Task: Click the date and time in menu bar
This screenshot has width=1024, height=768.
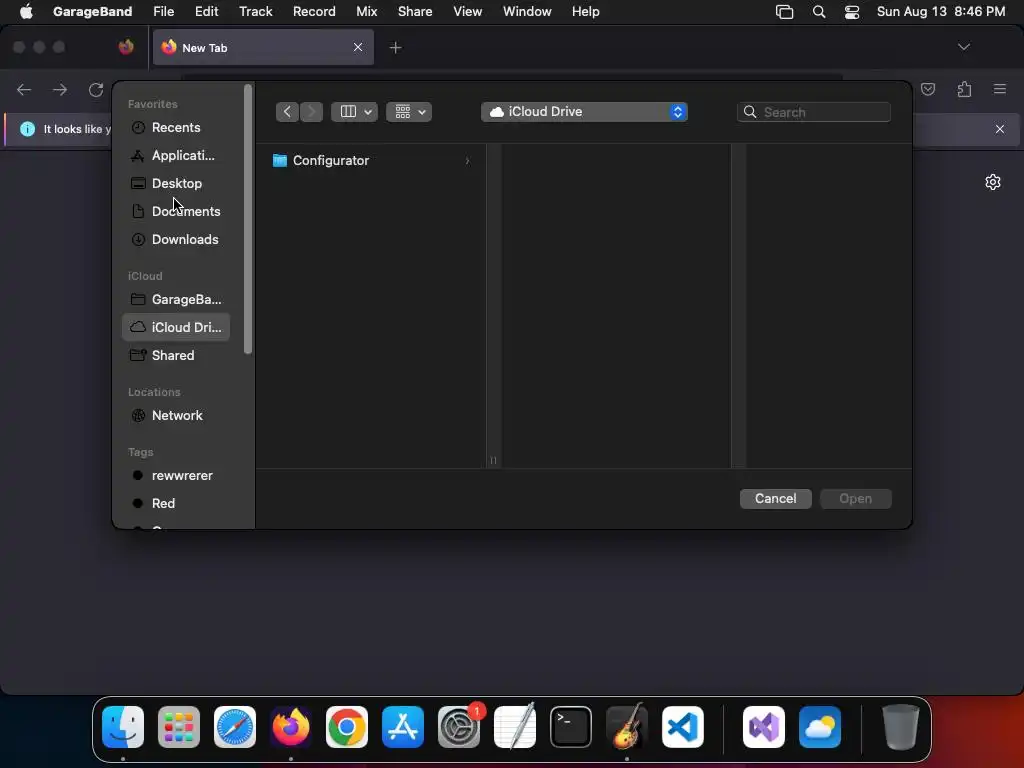Action: coord(941,12)
